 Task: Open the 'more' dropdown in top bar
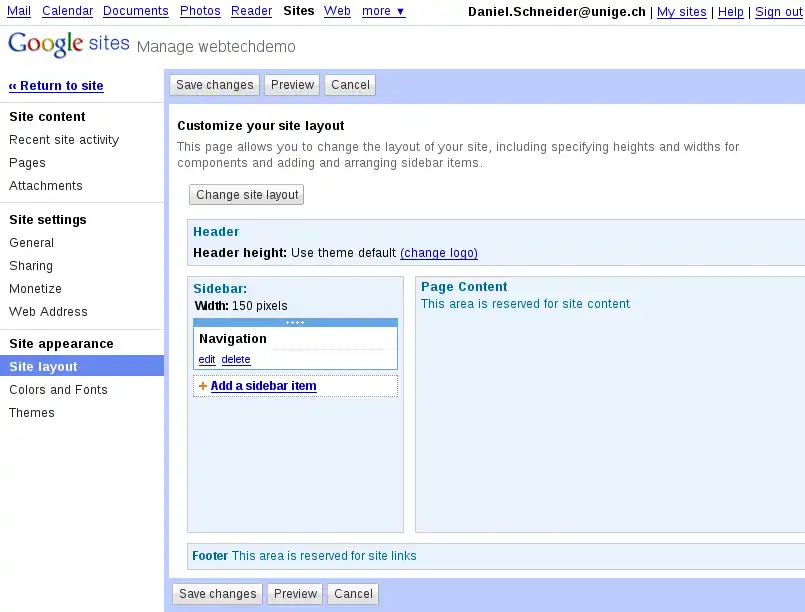tap(383, 11)
